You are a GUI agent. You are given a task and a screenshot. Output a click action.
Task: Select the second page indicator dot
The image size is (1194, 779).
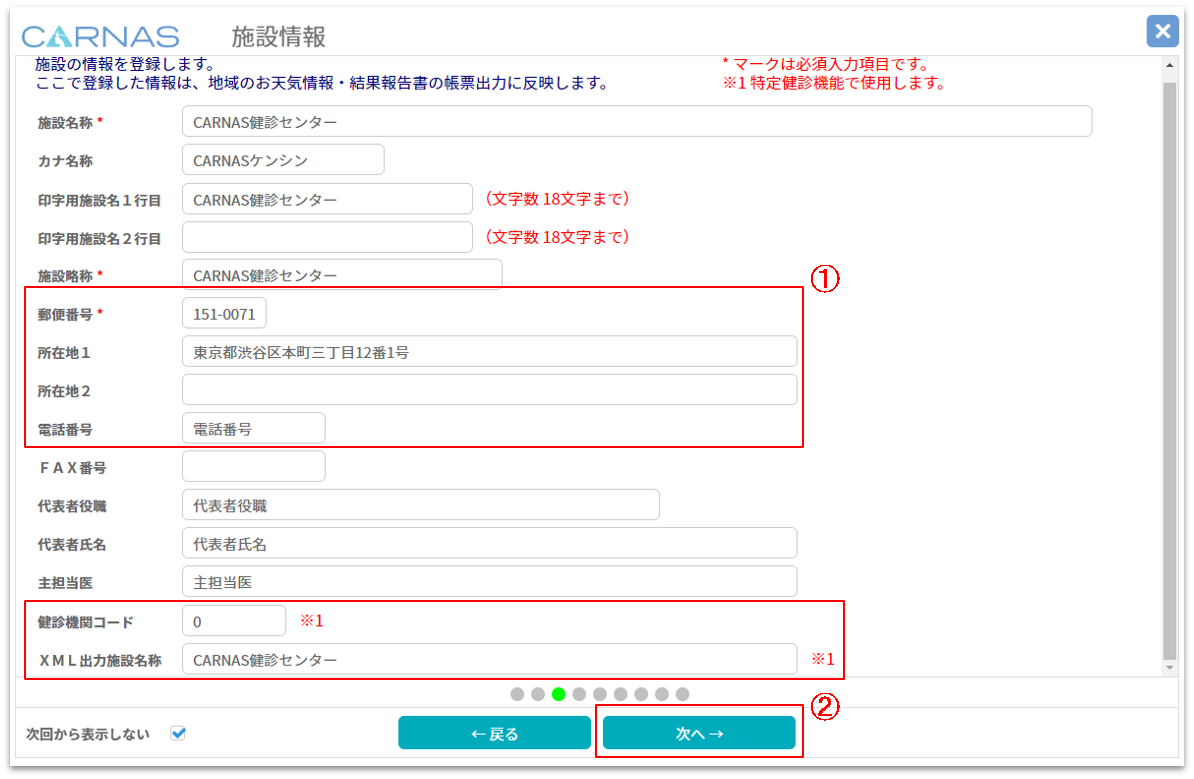coord(538,694)
